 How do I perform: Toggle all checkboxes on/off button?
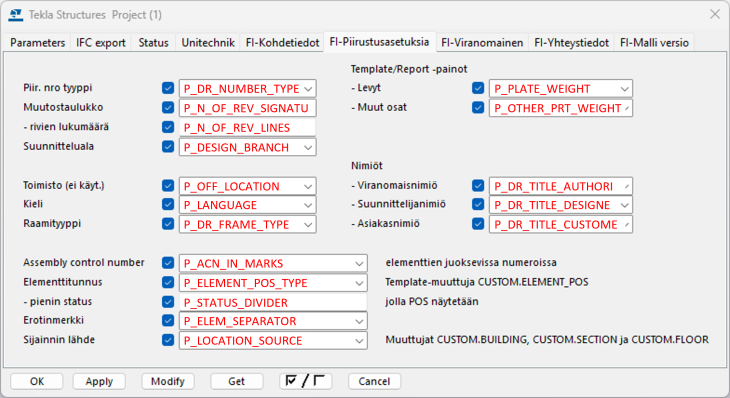[x=305, y=381]
